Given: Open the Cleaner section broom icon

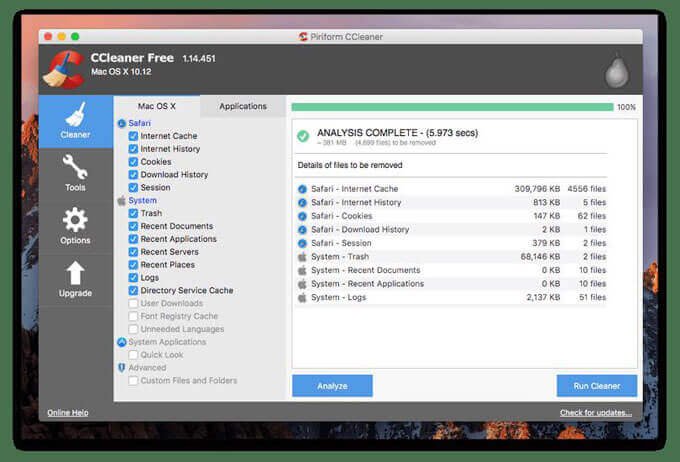Looking at the screenshot, I should 75,114.
